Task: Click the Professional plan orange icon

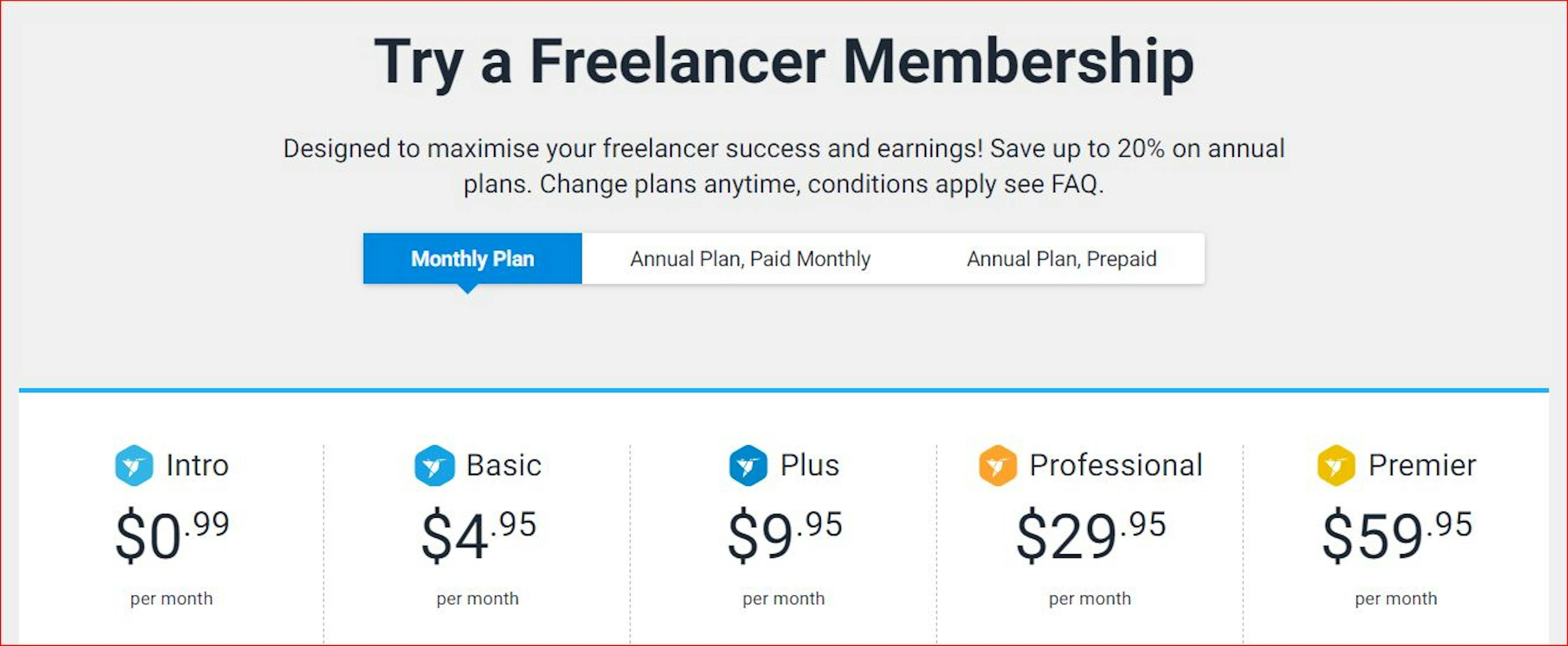Action: [998, 466]
